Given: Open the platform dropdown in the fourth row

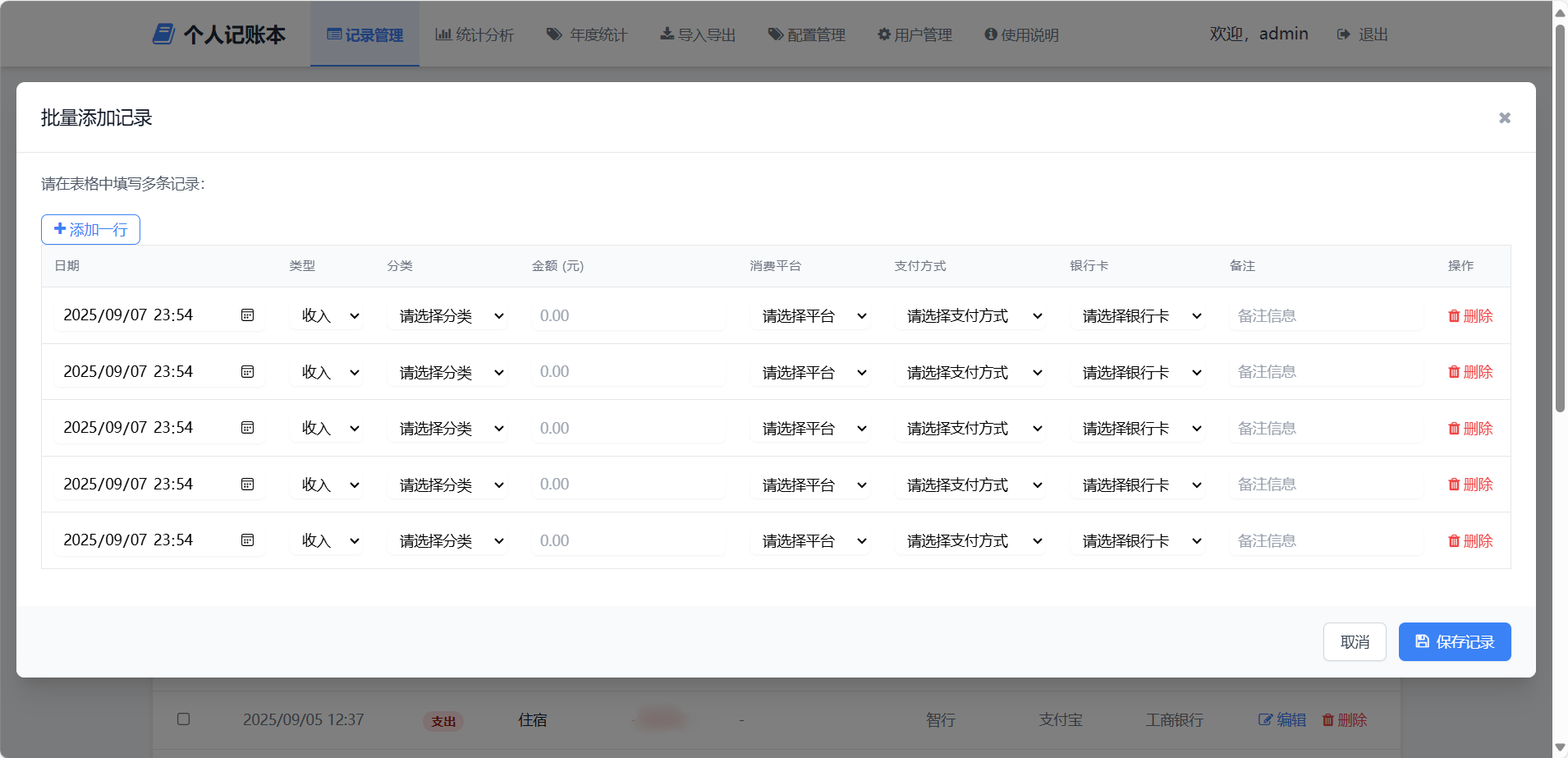Looking at the screenshot, I should click(809, 485).
